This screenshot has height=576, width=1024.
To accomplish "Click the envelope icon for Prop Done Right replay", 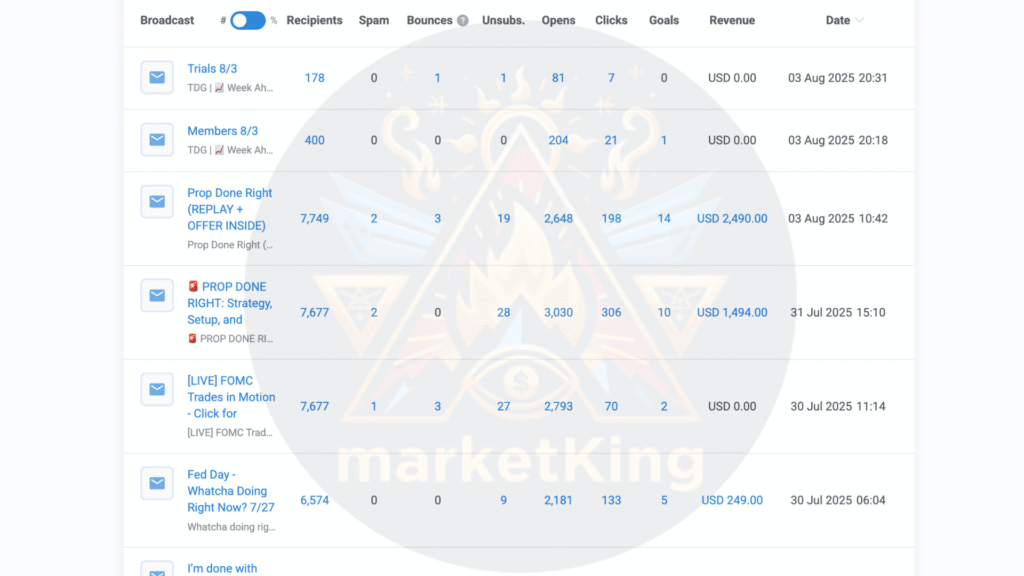I will 157,201.
